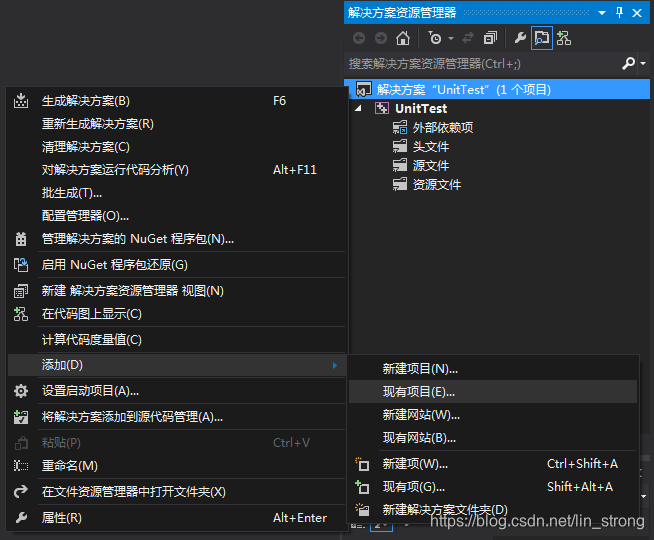The height and width of the screenshot is (540, 654).
Task: Choose 清理解决方案(C)
Action: coord(177,147)
